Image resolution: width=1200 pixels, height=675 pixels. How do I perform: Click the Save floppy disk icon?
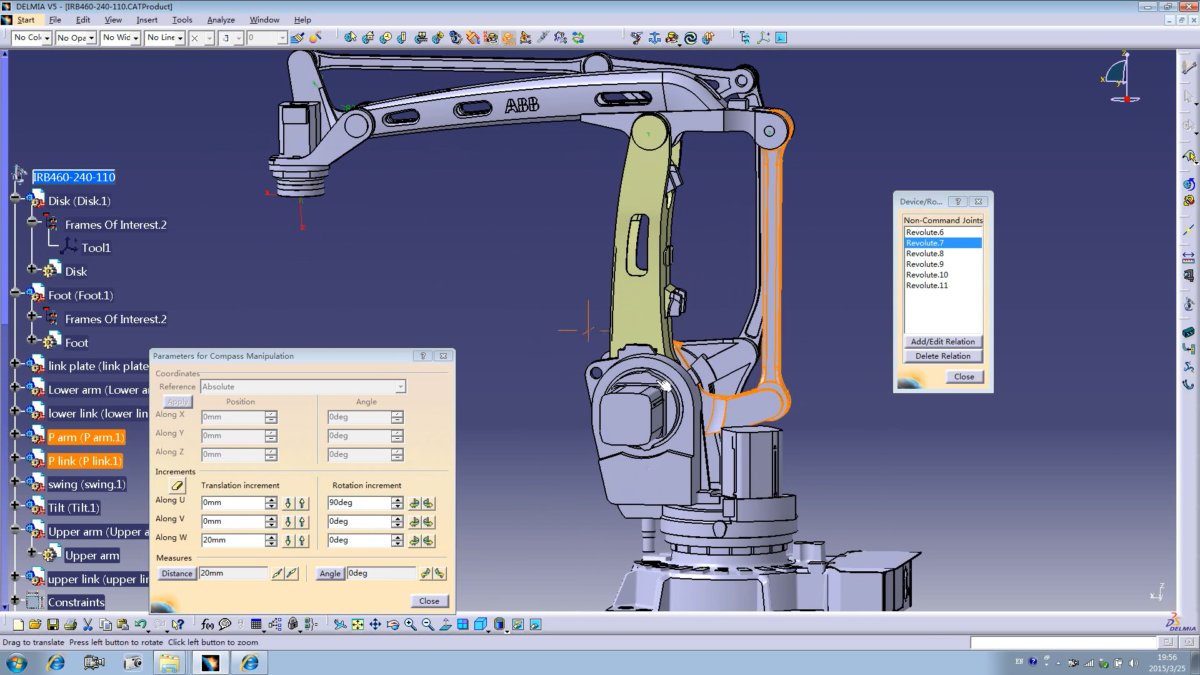click(x=53, y=624)
